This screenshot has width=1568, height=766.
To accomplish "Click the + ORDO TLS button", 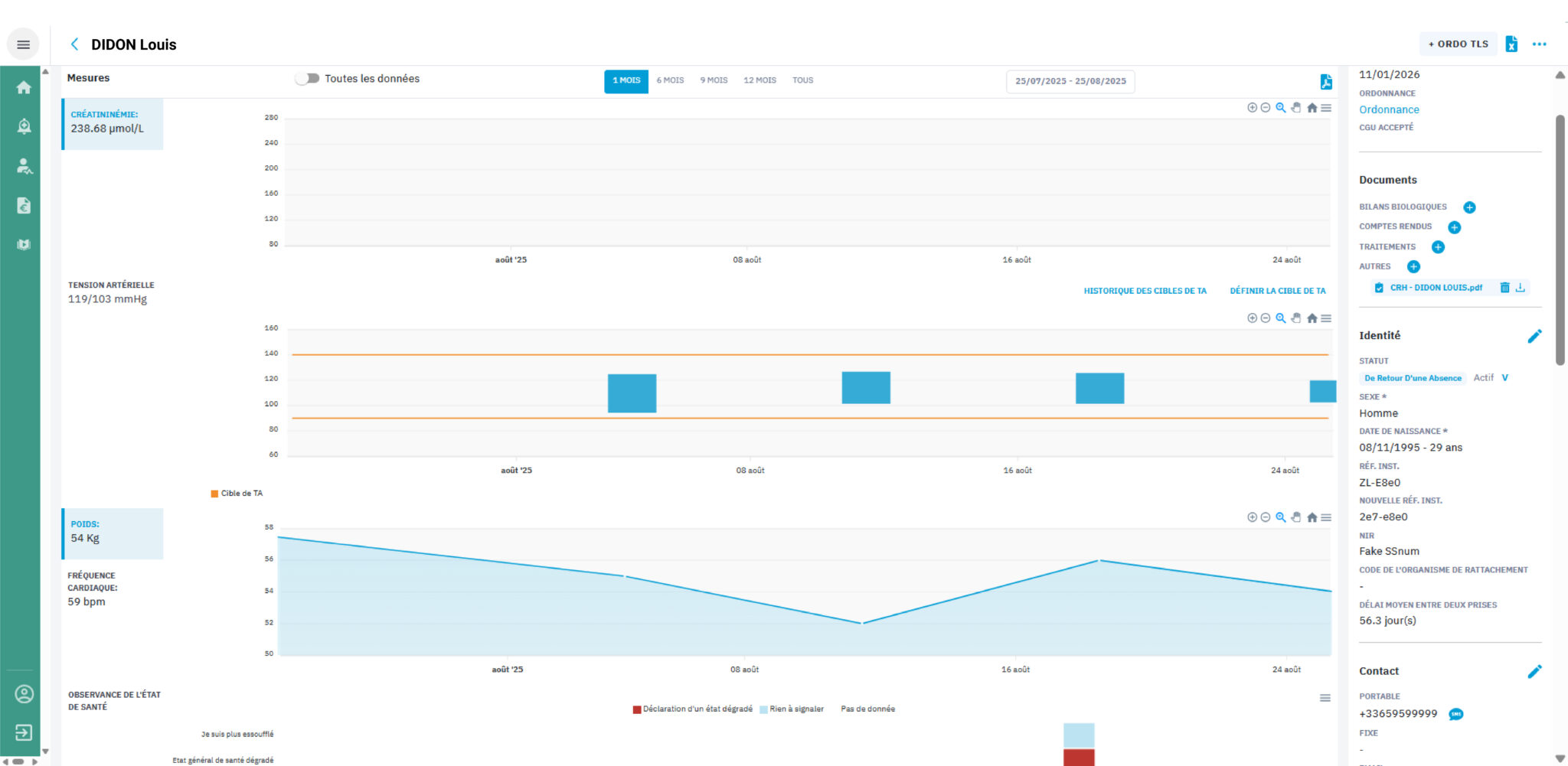I will pyautogui.click(x=1458, y=44).
